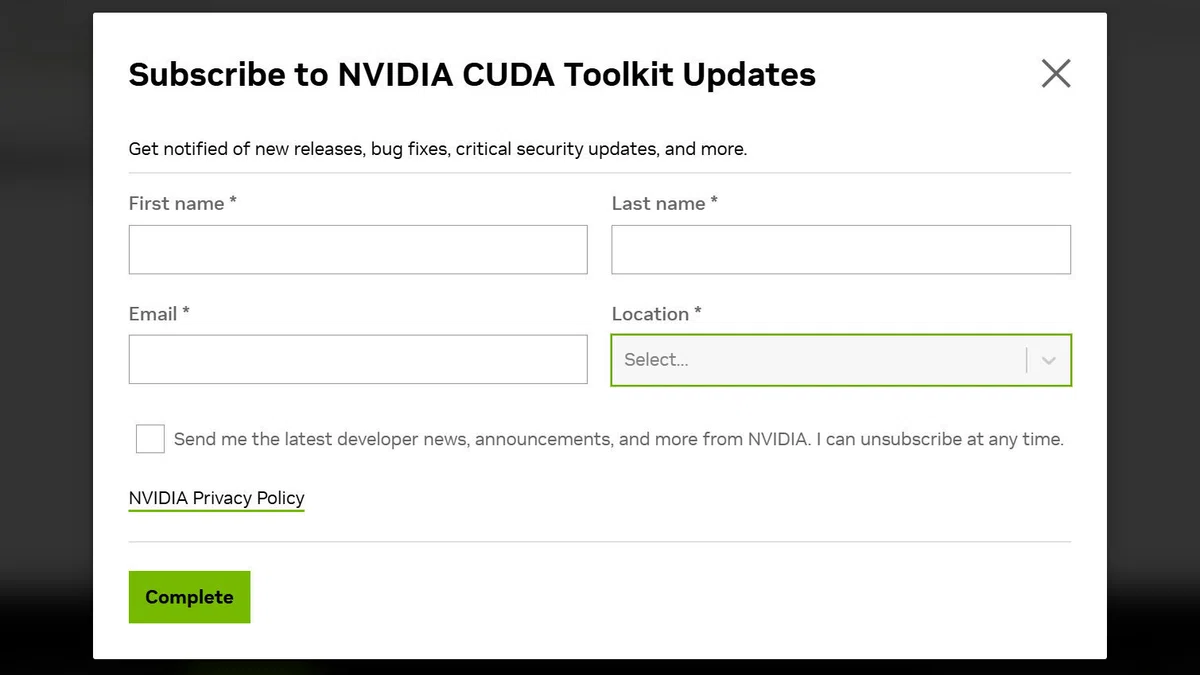Click the chevron arrow in the Location field
This screenshot has width=1200, height=675.
pyautogui.click(x=1048, y=360)
